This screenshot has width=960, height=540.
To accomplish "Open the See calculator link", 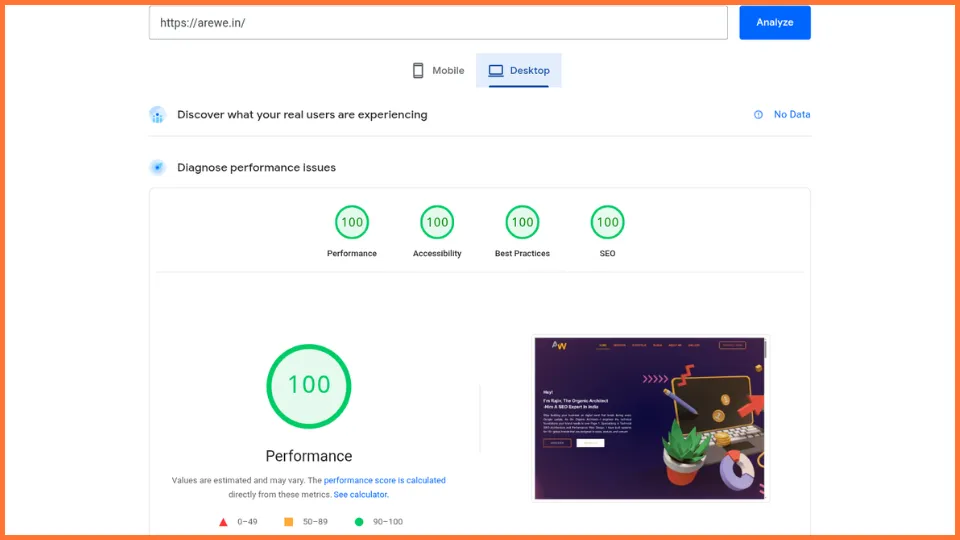I will pos(361,494).
